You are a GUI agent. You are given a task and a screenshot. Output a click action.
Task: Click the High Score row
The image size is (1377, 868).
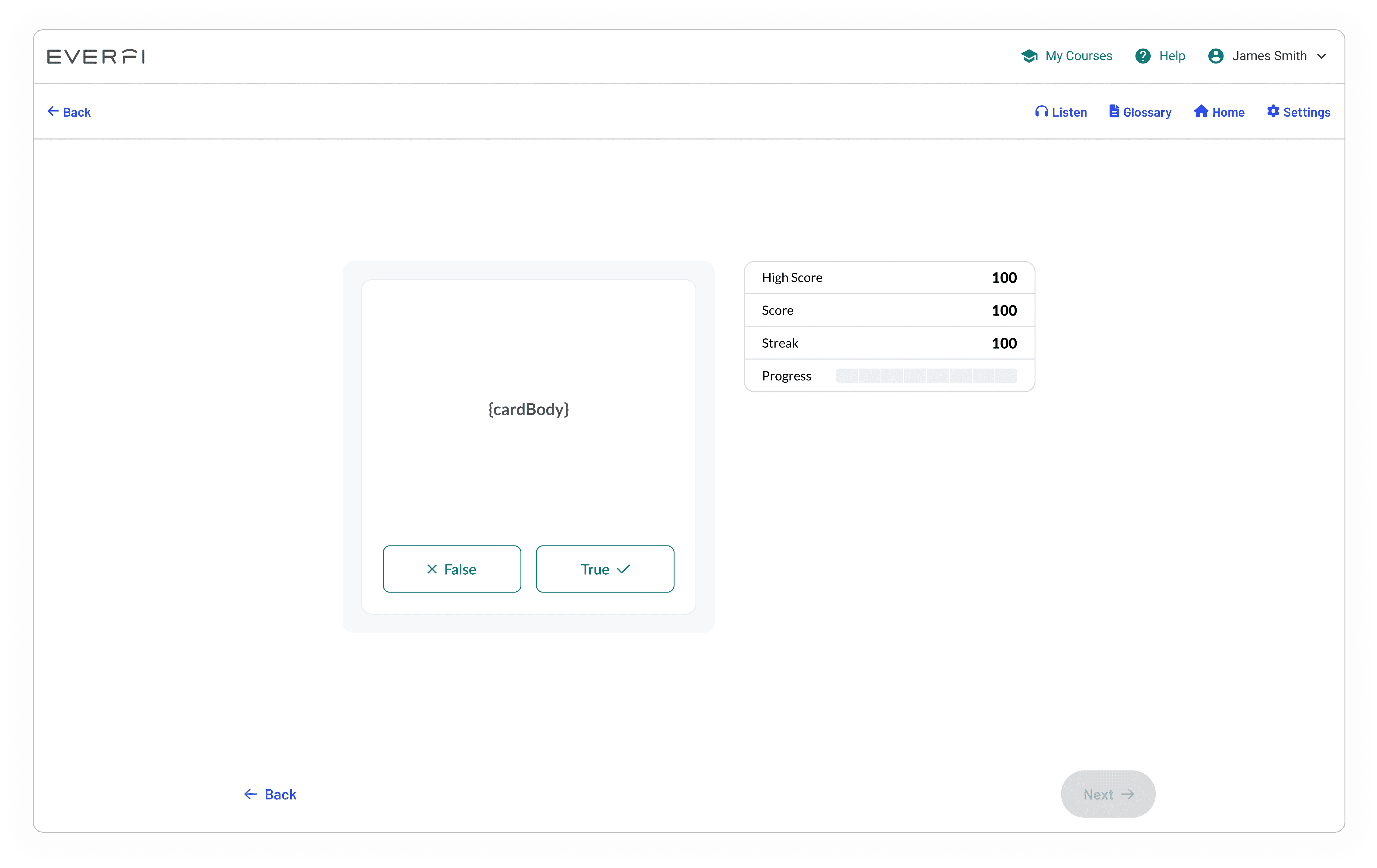pos(889,278)
